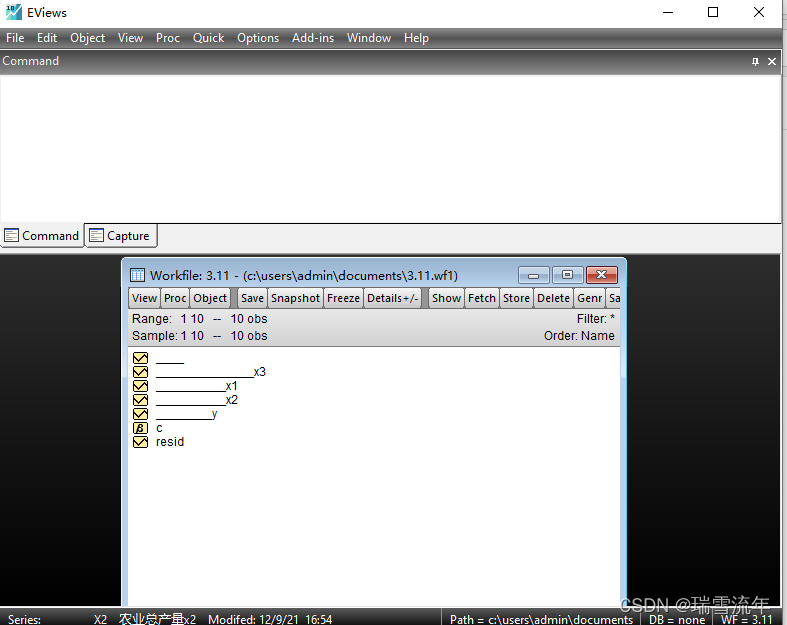The height and width of the screenshot is (625, 787).
Task: Close the Command pane
Action: coord(772,61)
